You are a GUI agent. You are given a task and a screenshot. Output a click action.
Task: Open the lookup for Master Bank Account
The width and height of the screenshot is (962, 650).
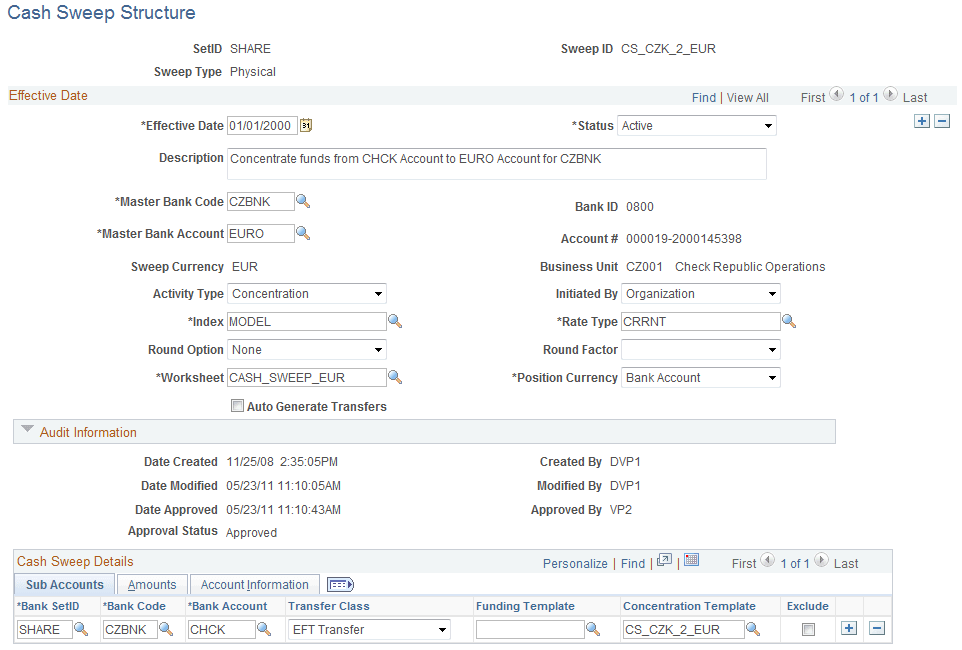coord(304,233)
